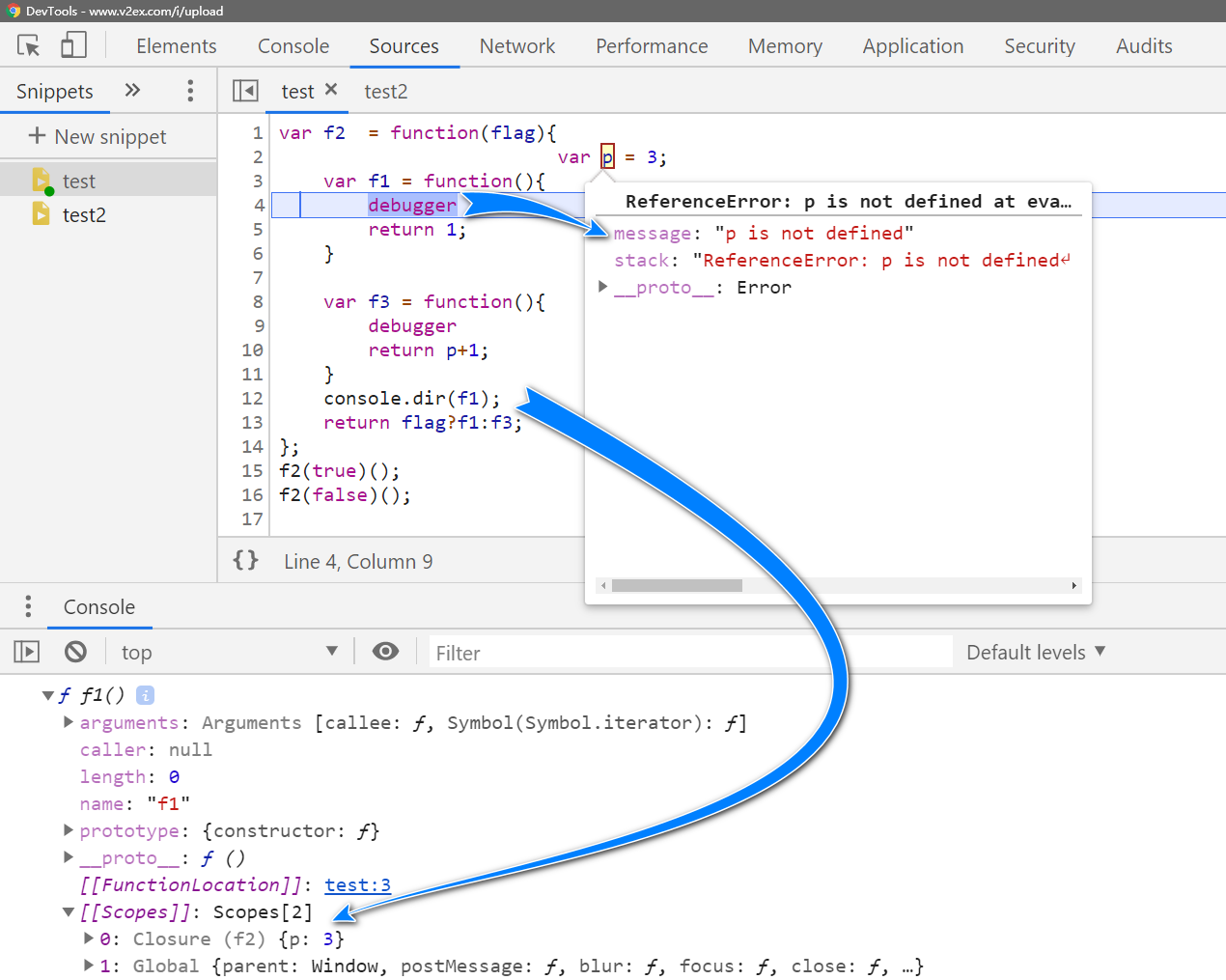Expand the __proto__ Error entry in popup
The width and height of the screenshot is (1226, 980).
[x=603, y=287]
